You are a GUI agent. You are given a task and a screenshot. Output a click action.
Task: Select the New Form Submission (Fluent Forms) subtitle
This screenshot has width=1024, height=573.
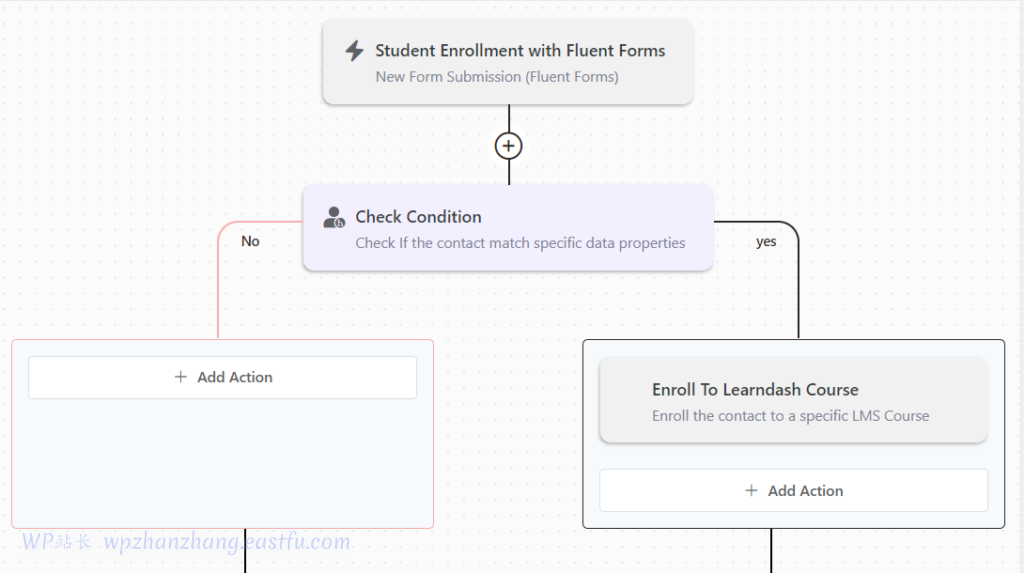pos(497,77)
